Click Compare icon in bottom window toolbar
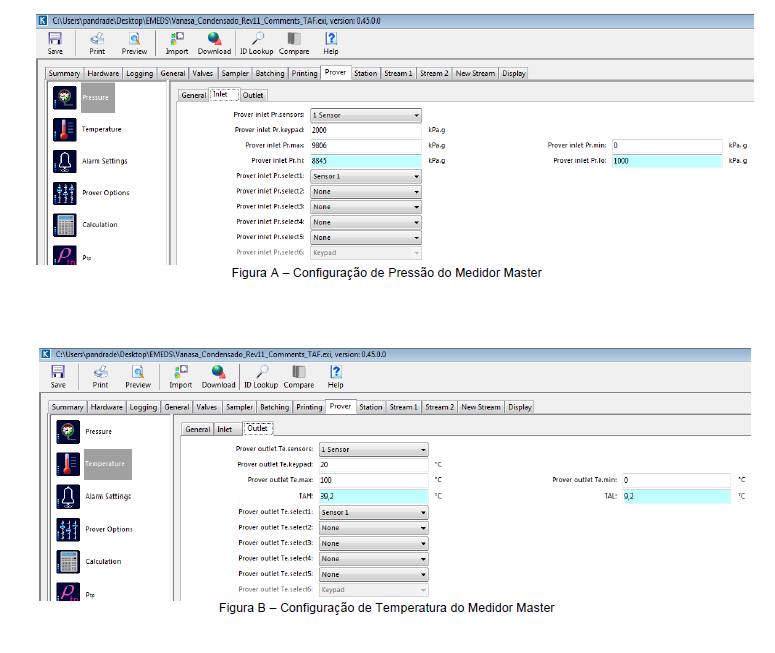Viewport: 775px width, 653px height. click(x=299, y=372)
